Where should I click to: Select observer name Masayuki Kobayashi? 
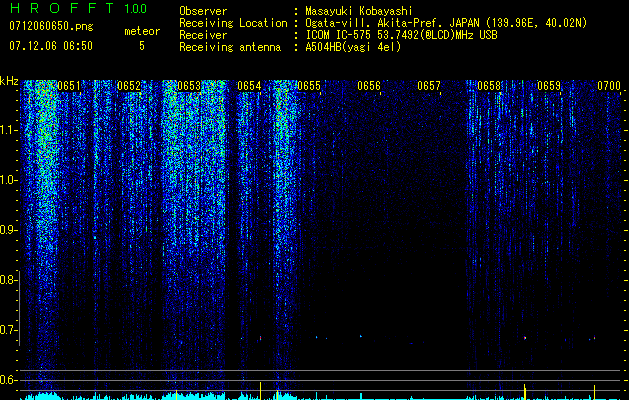point(359,11)
